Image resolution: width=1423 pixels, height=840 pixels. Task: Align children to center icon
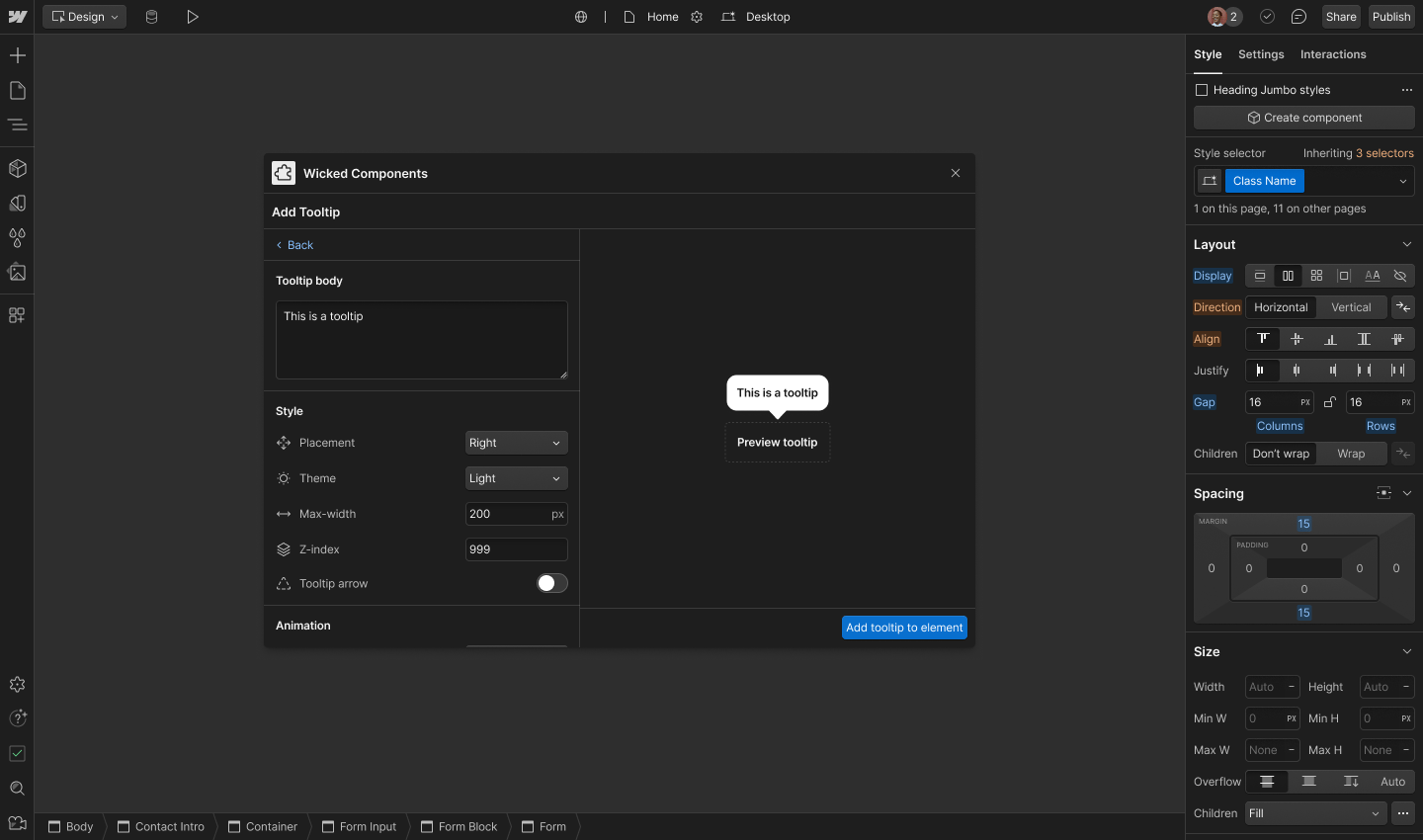pyautogui.click(x=1297, y=339)
